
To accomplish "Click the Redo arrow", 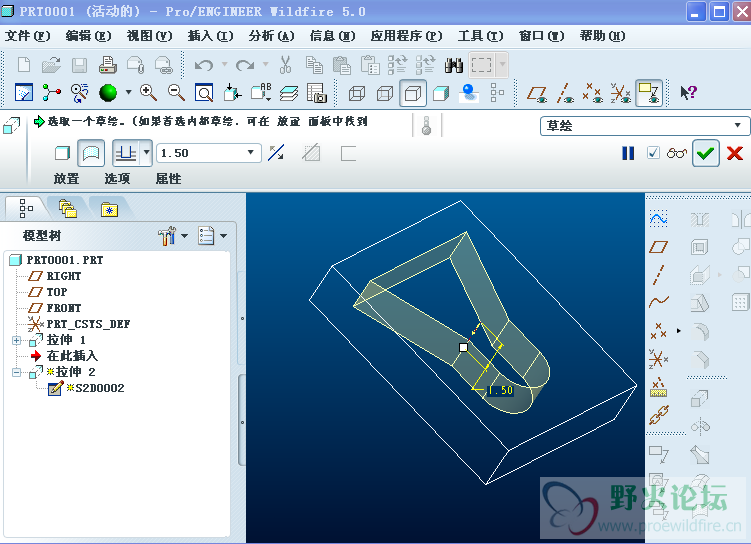I will [245, 65].
